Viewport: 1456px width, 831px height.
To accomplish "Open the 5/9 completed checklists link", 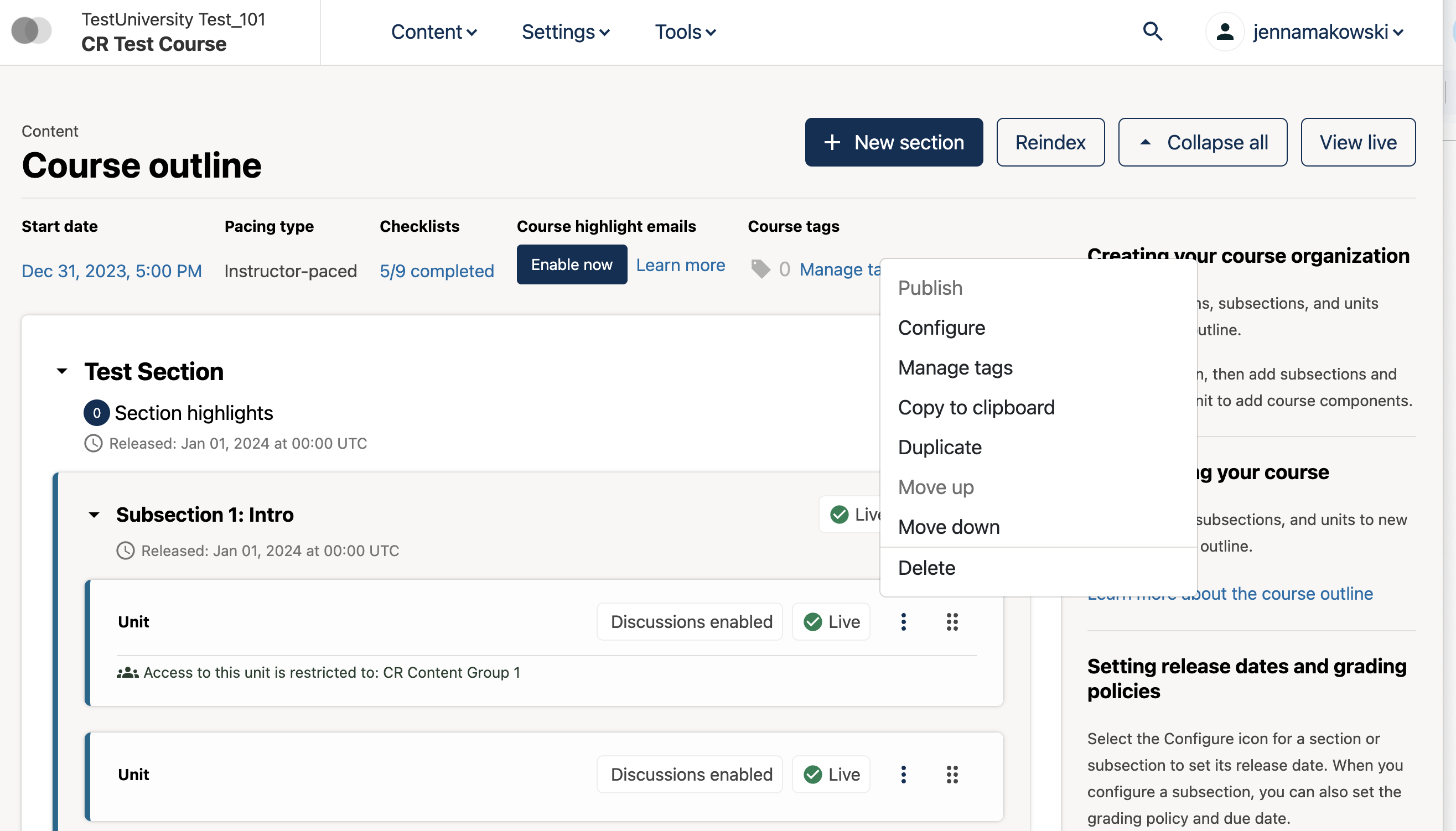I will 437,271.
